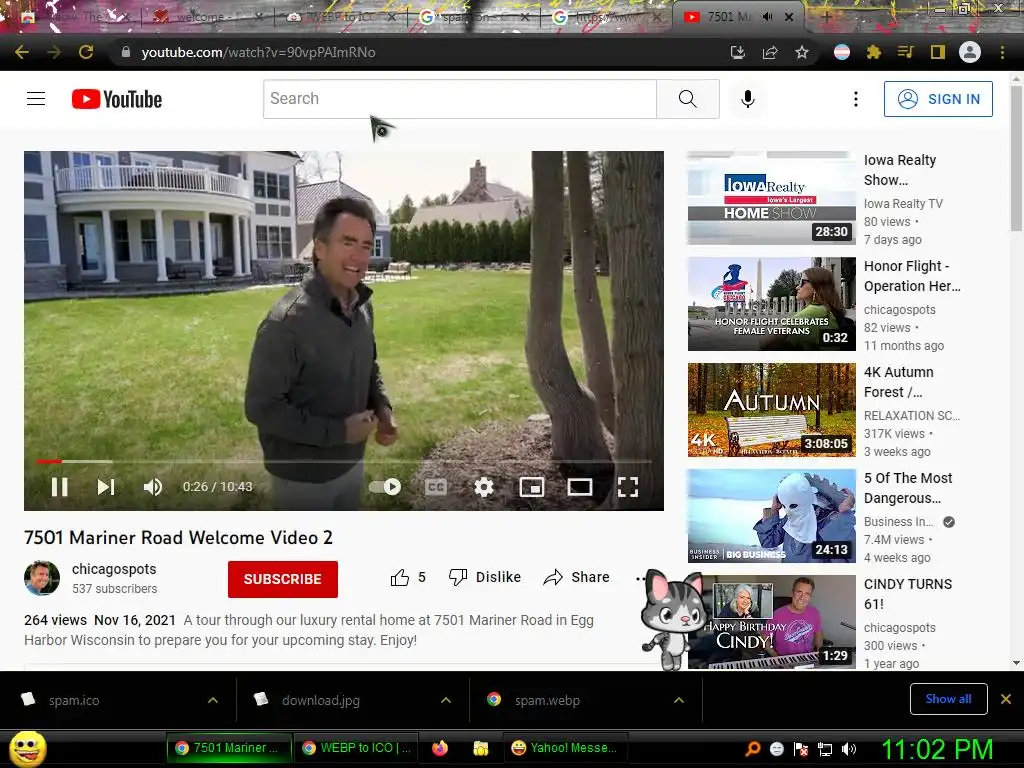Switch to Google spam search tab
This screenshot has width=1024, height=768.
click(473, 17)
